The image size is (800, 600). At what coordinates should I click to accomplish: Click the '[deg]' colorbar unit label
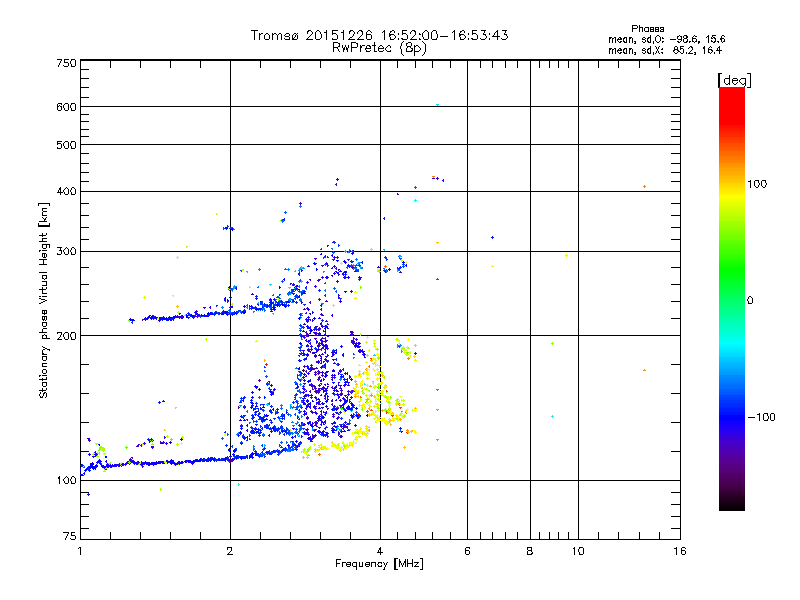point(734,80)
